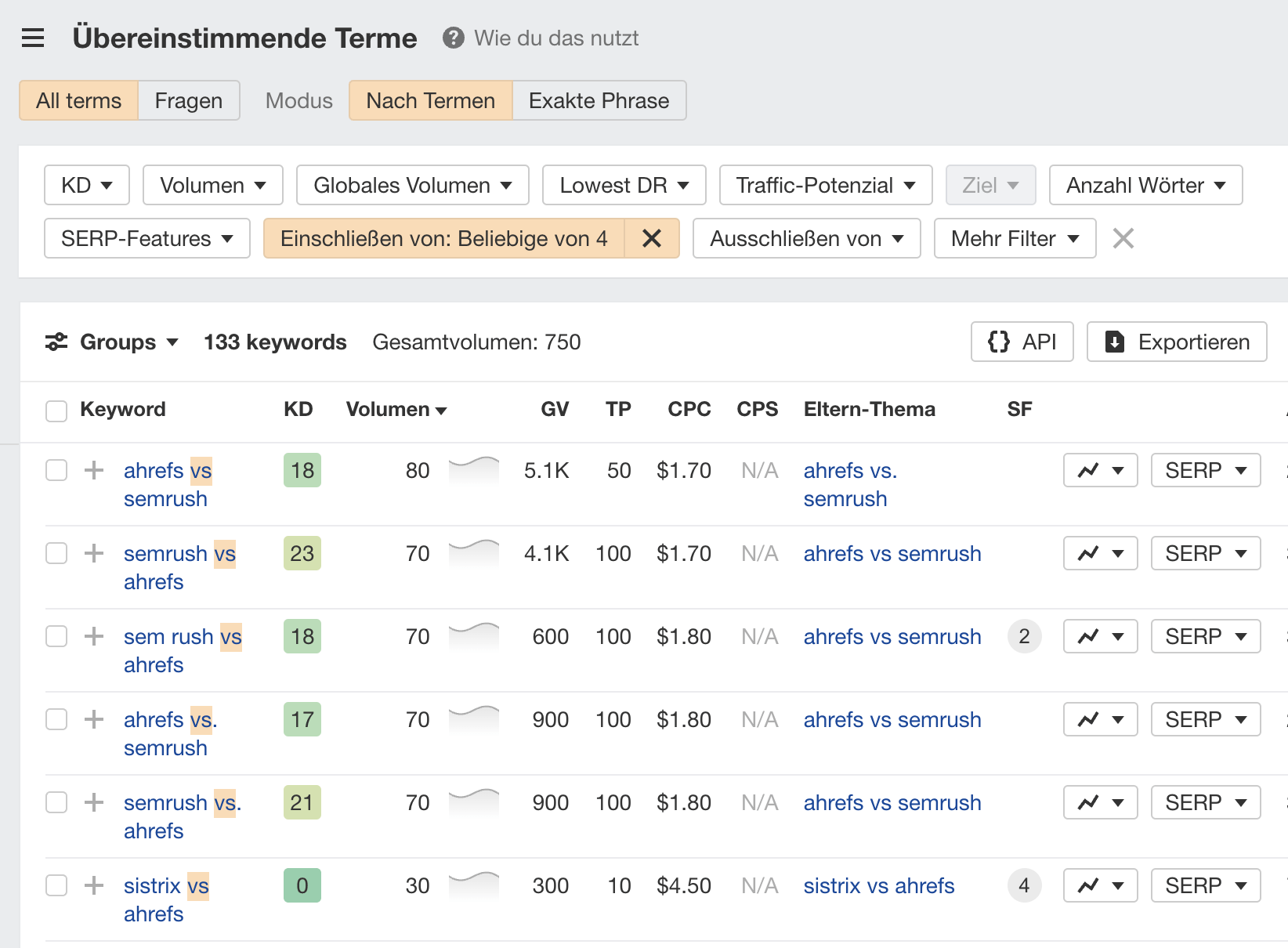Switch to the Fragen tab

[188, 100]
